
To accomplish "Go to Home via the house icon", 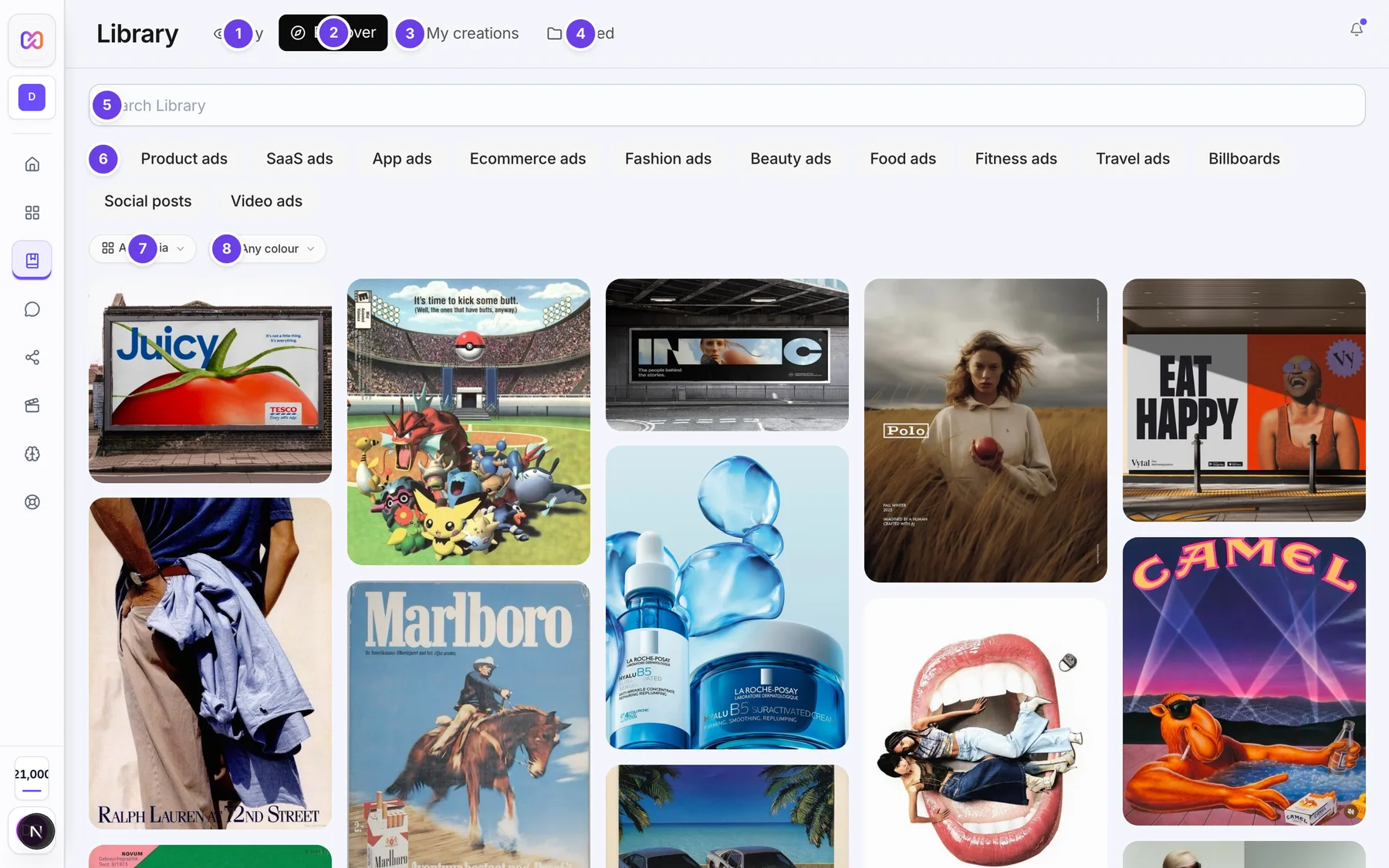I will pos(32,164).
